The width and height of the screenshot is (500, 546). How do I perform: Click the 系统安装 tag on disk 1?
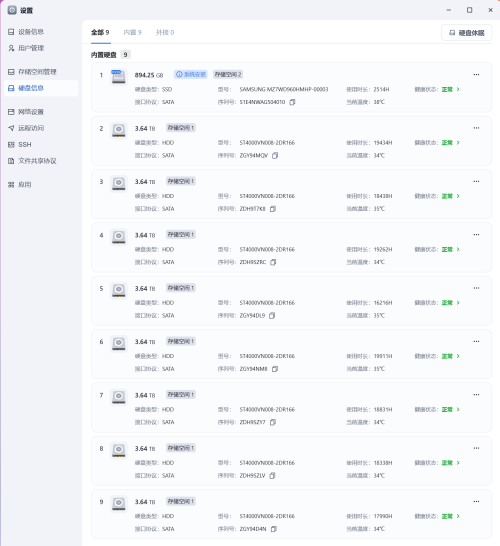191,74
